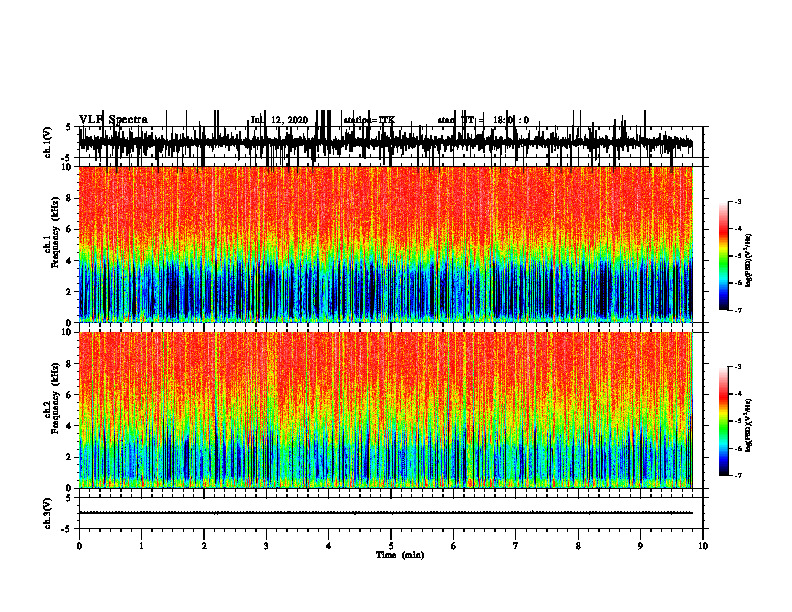
Task: Click the "-7" value on ch.1 color bar
Action: pos(737,310)
